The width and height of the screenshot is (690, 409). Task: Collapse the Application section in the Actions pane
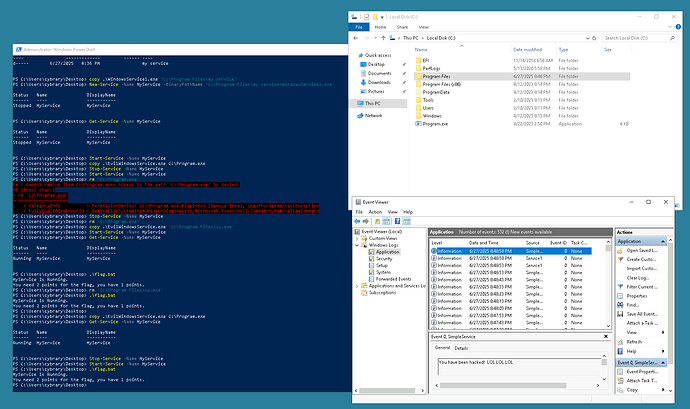[663, 241]
